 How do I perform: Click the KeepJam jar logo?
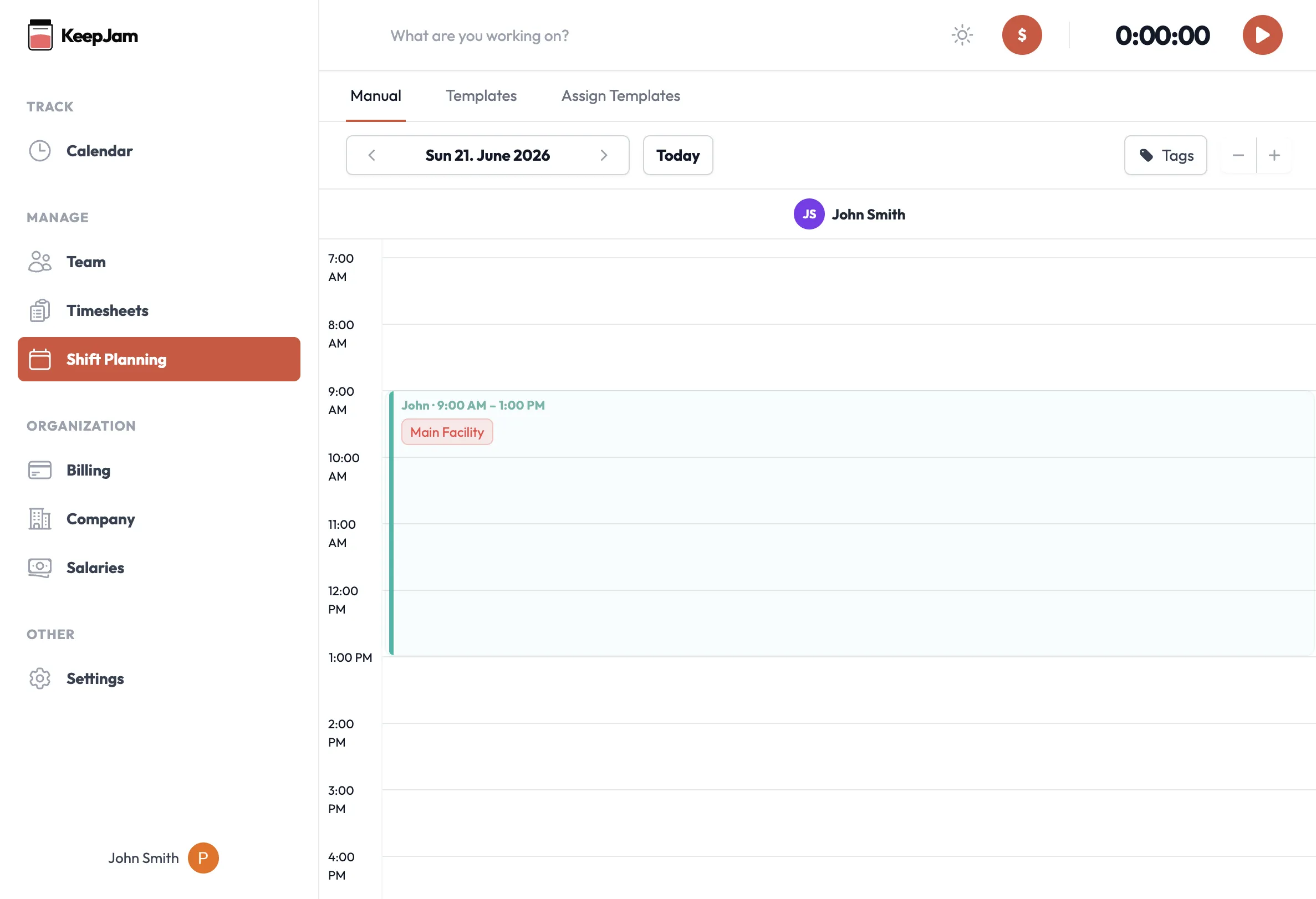[40, 35]
